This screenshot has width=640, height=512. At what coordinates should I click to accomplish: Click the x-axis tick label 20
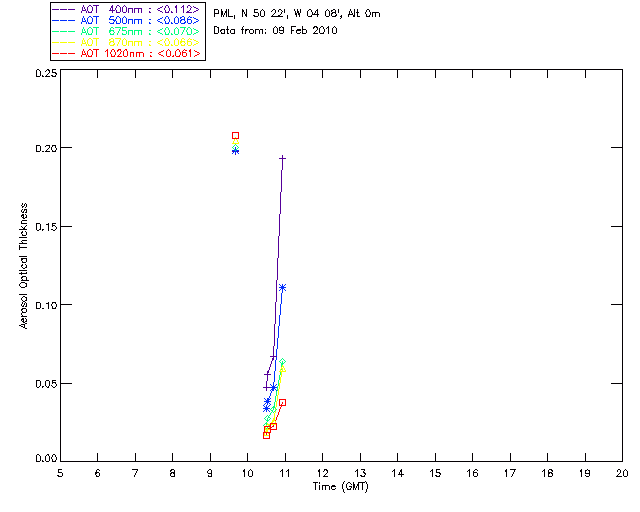622,473
